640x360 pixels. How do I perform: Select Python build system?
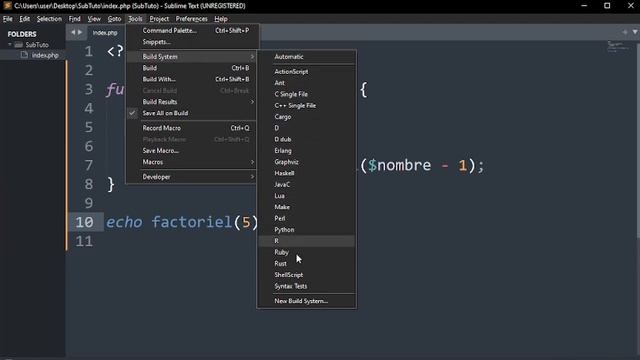(x=307, y=230)
